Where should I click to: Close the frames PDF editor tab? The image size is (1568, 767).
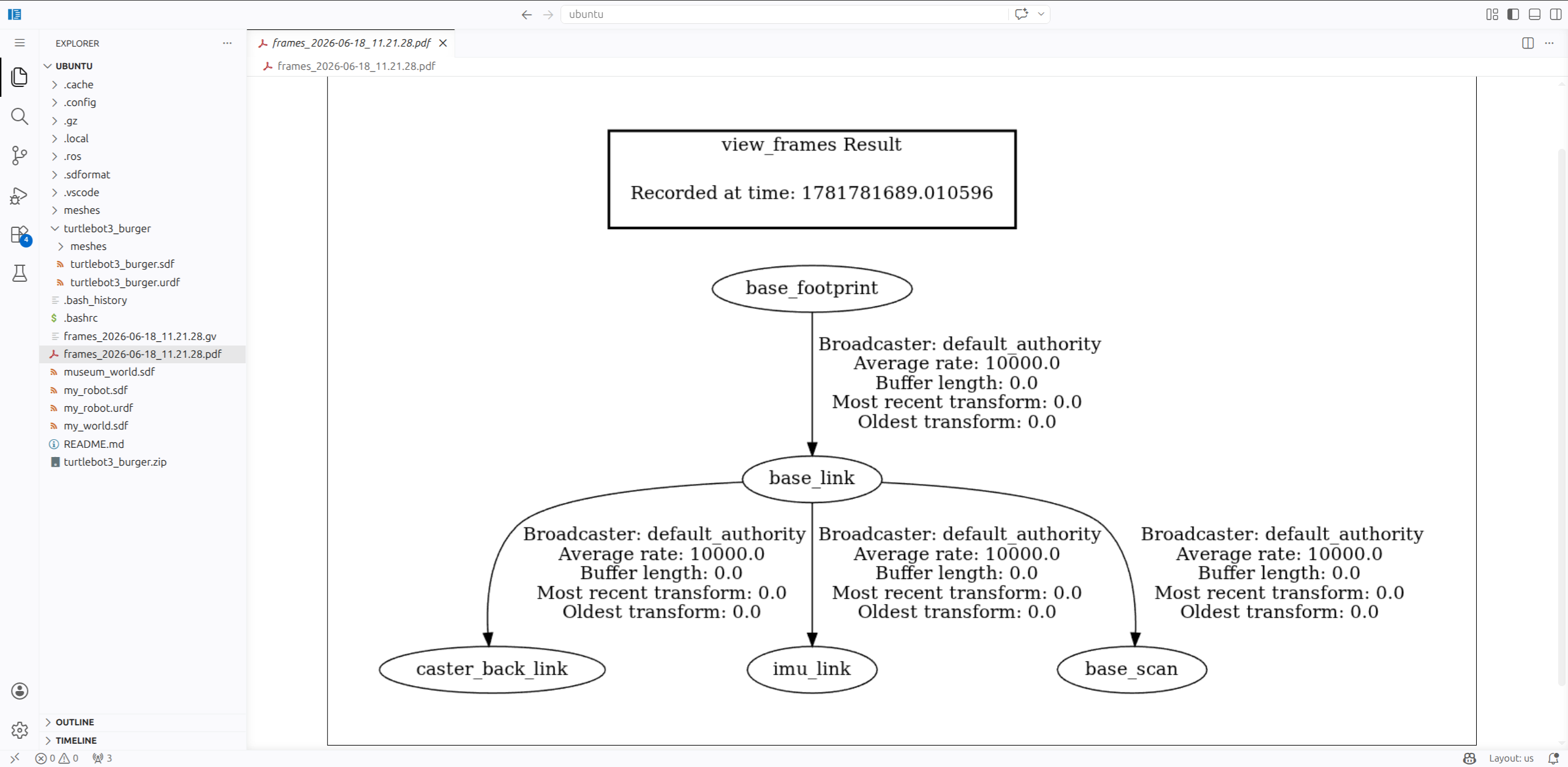[x=443, y=43]
